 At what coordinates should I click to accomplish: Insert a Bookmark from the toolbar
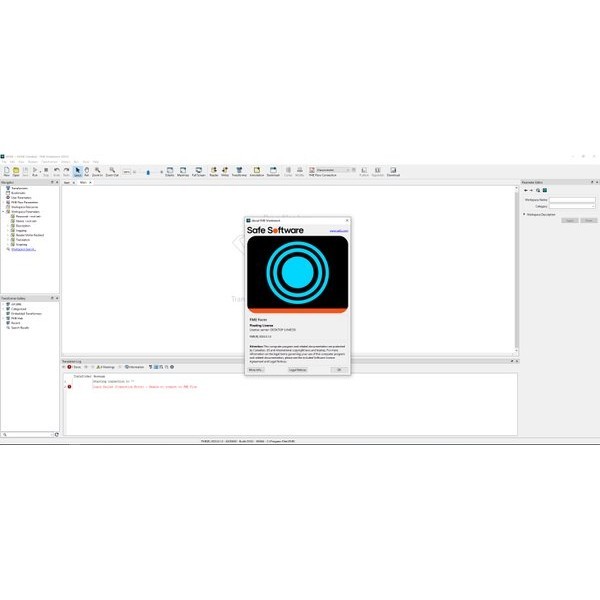click(273, 171)
